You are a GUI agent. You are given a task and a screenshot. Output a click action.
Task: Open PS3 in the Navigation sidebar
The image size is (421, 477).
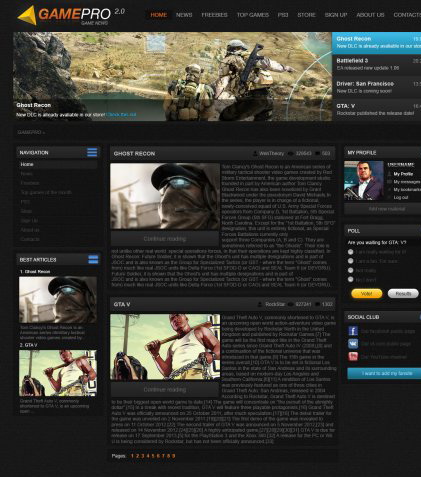25,202
